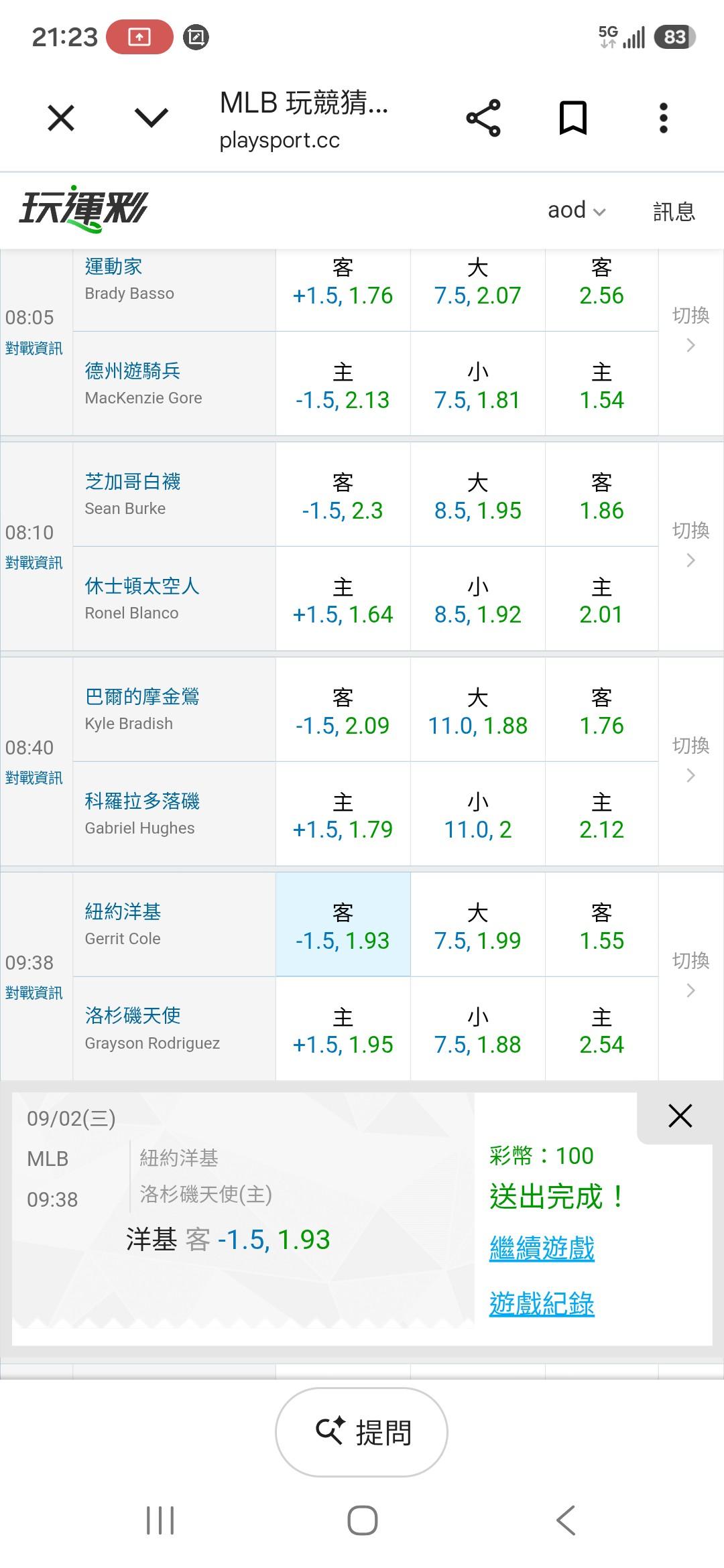
Task: Open 對戰資訊 for the 08:40 game
Action: pos(34,777)
